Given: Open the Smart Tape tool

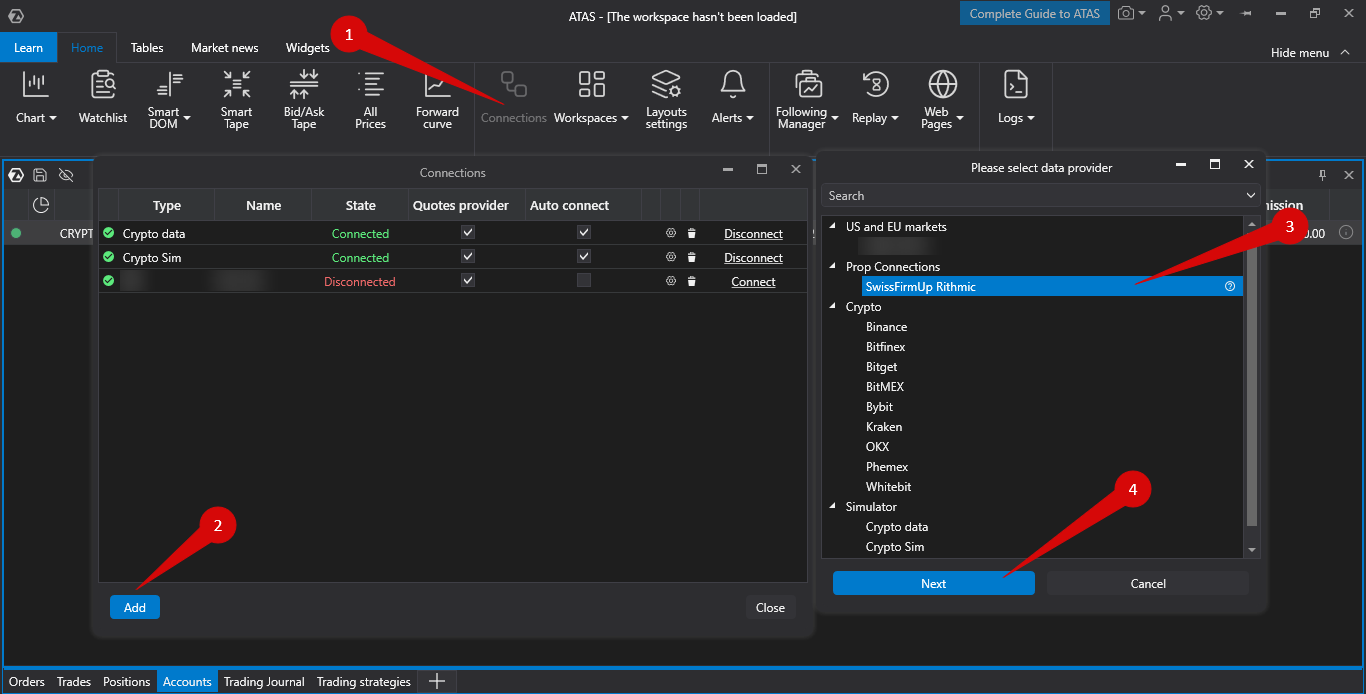Looking at the screenshot, I should pos(237,98).
